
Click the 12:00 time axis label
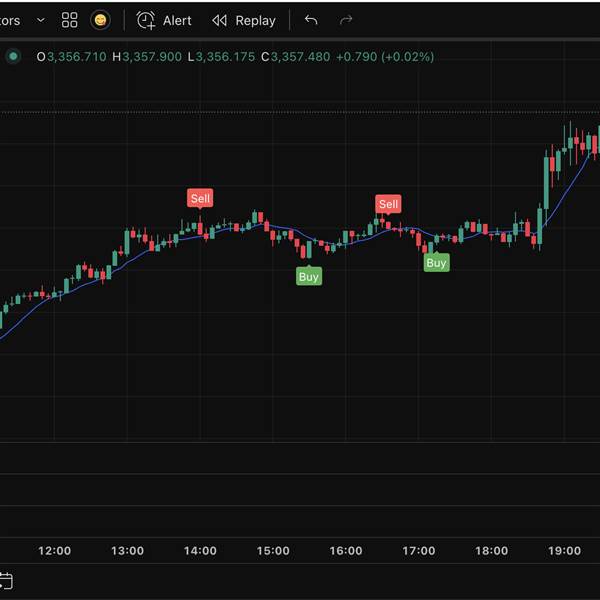54,551
